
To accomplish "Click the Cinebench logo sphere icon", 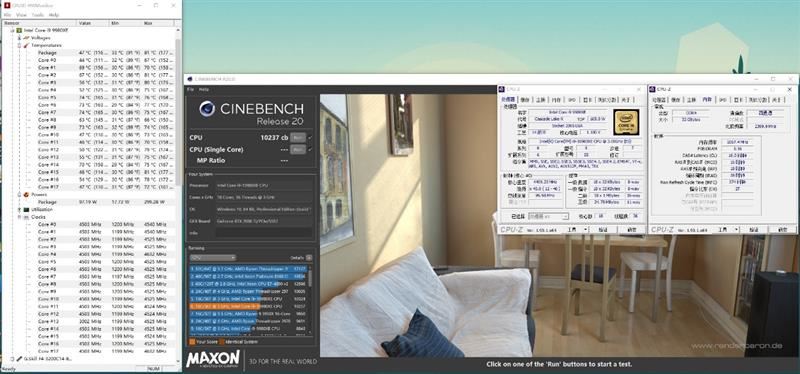I will [207, 109].
